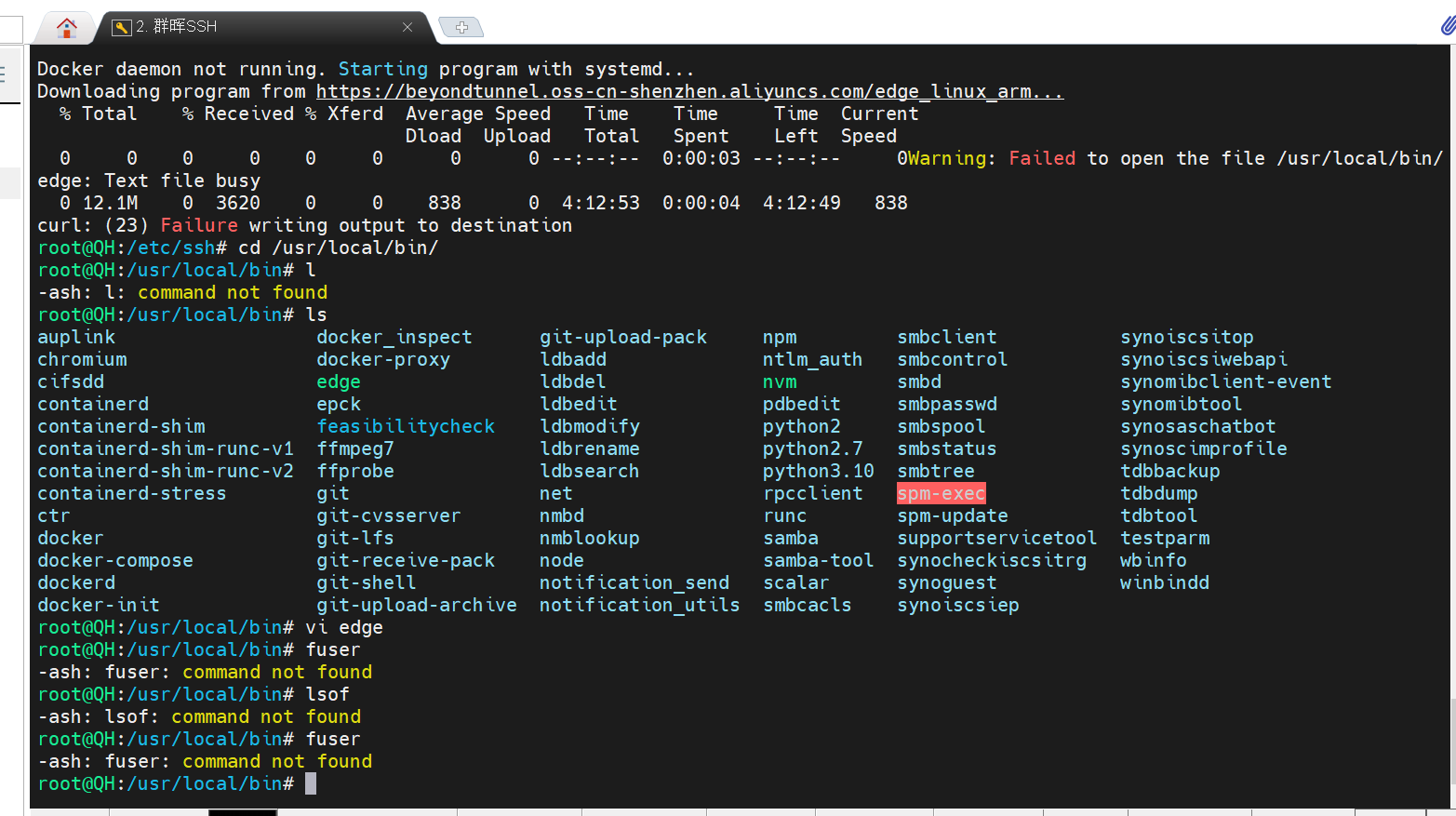The image size is (1456, 816).
Task: Click the yellow 'Warning:' text
Action: (x=952, y=158)
